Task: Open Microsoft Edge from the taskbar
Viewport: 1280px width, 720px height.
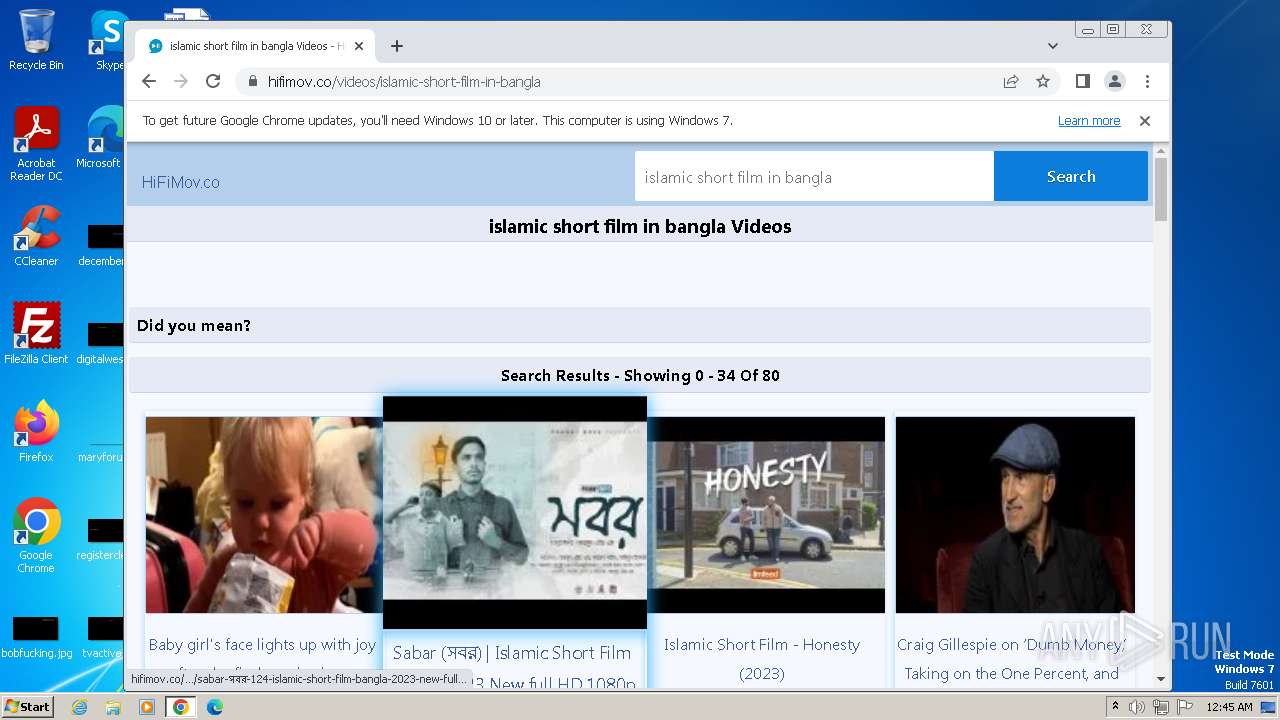Action: point(214,707)
